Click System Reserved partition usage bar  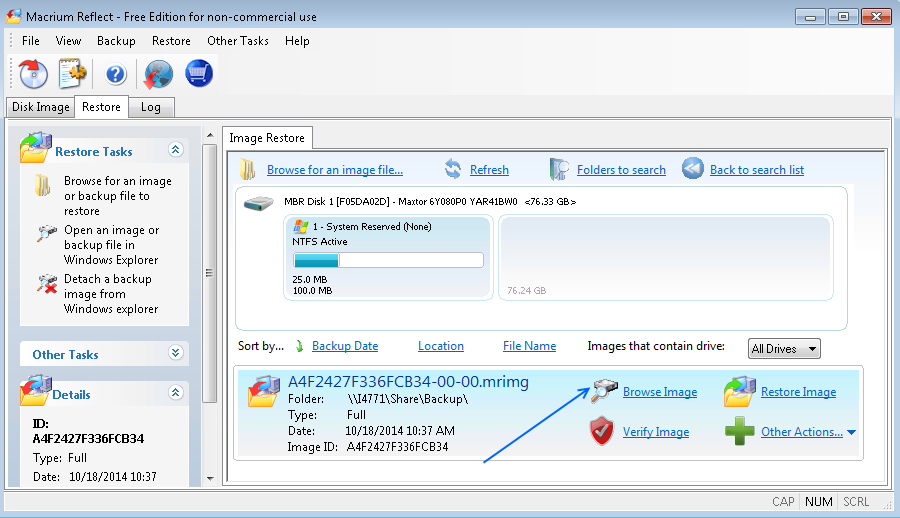[x=388, y=260]
